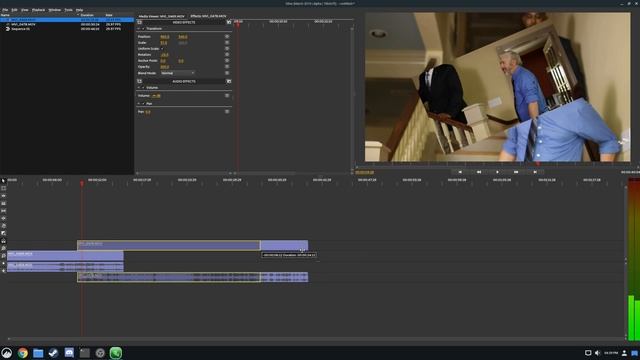Screen dimensions: 640x360
Task: Open the File menu
Action: click(x=5, y=10)
